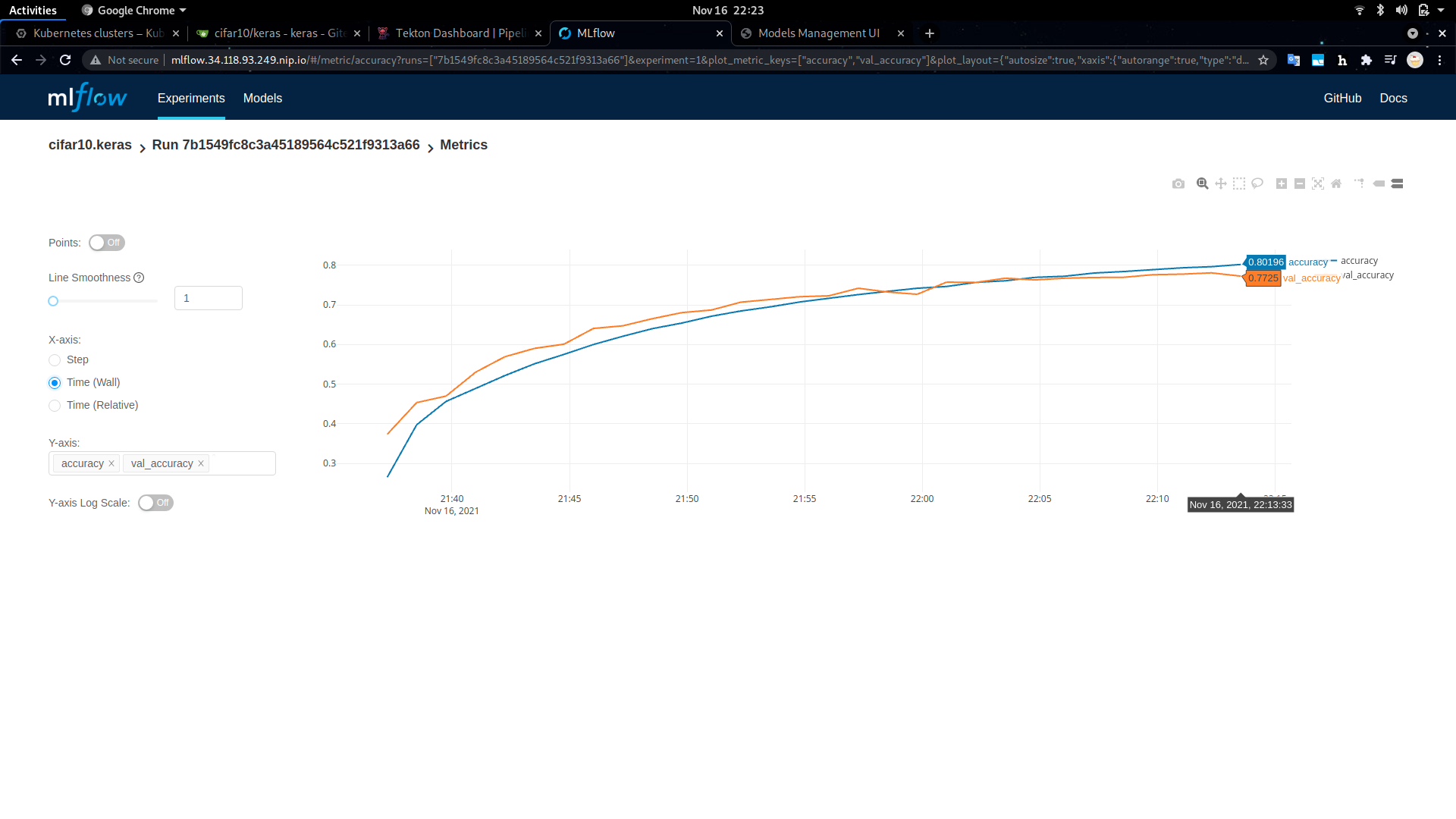The width and height of the screenshot is (1456, 819).
Task: Open the Models page in MLflow
Action: tap(262, 98)
